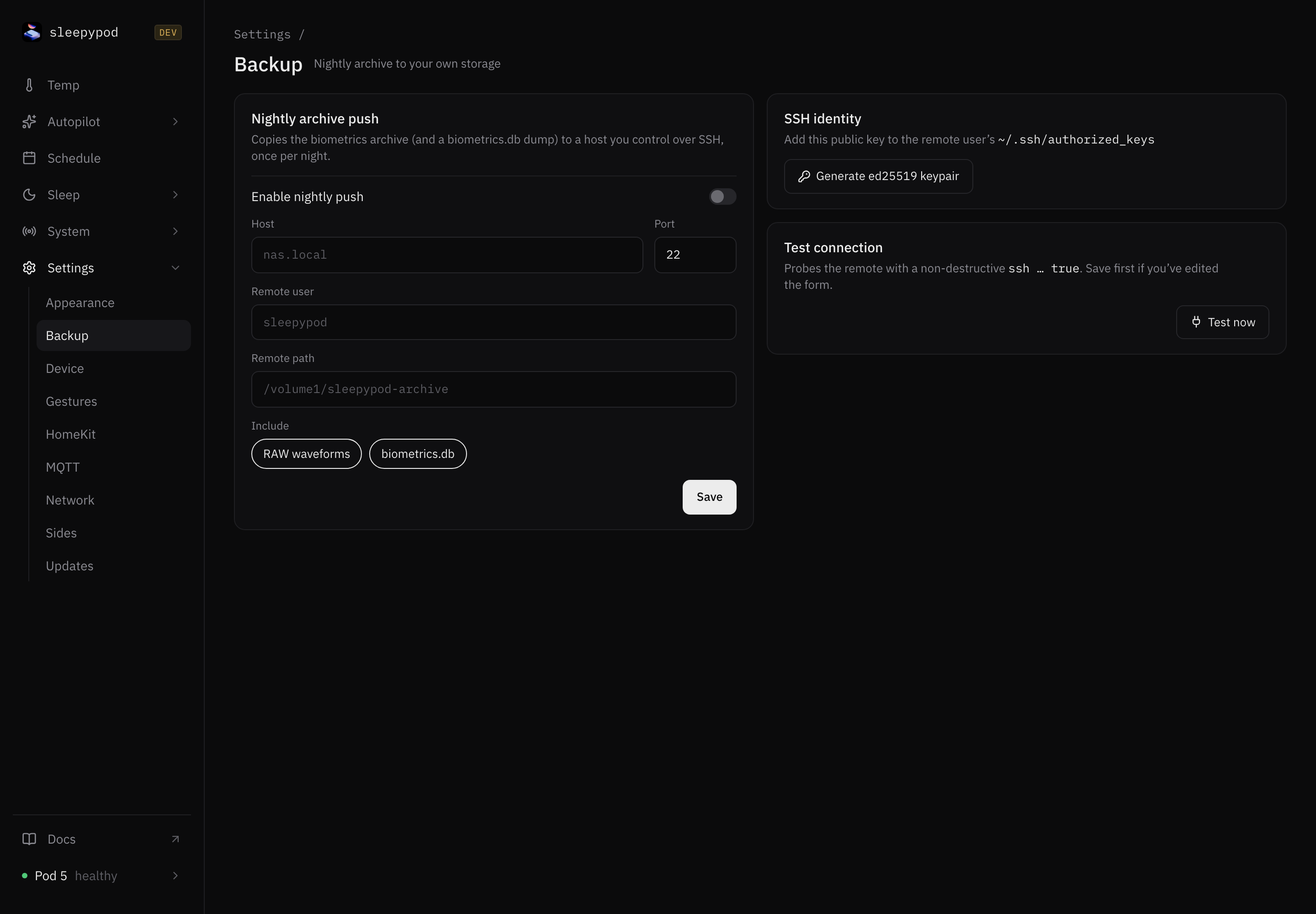Click the Autopilot menu label
Image resolution: width=1316 pixels, height=914 pixels.
74,122
